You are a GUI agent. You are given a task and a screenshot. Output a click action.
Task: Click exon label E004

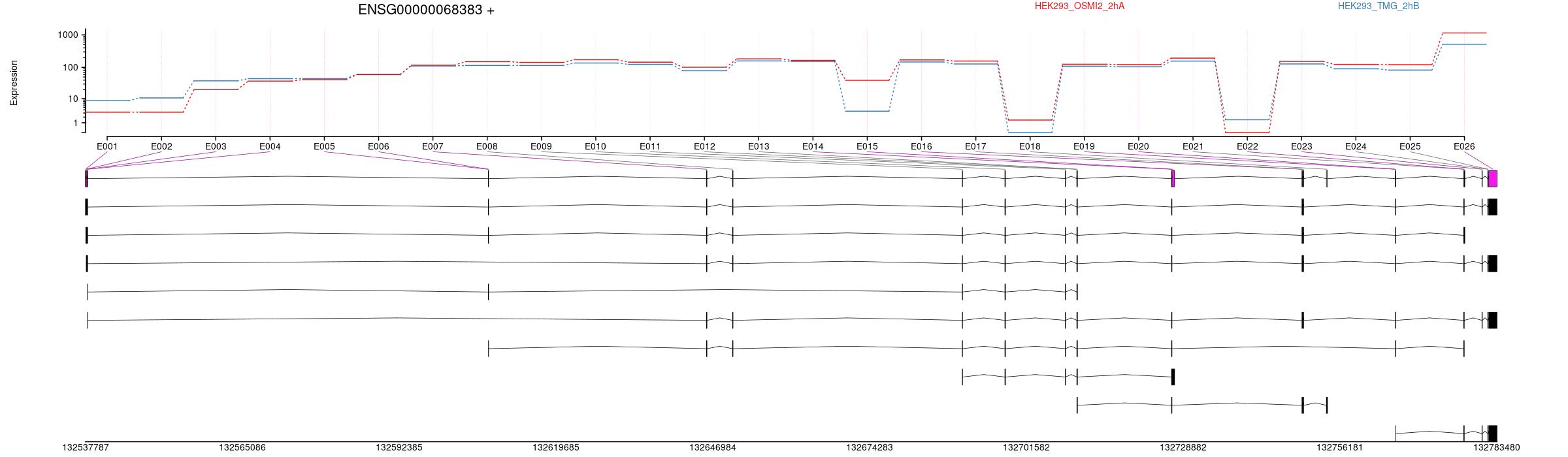270,146
